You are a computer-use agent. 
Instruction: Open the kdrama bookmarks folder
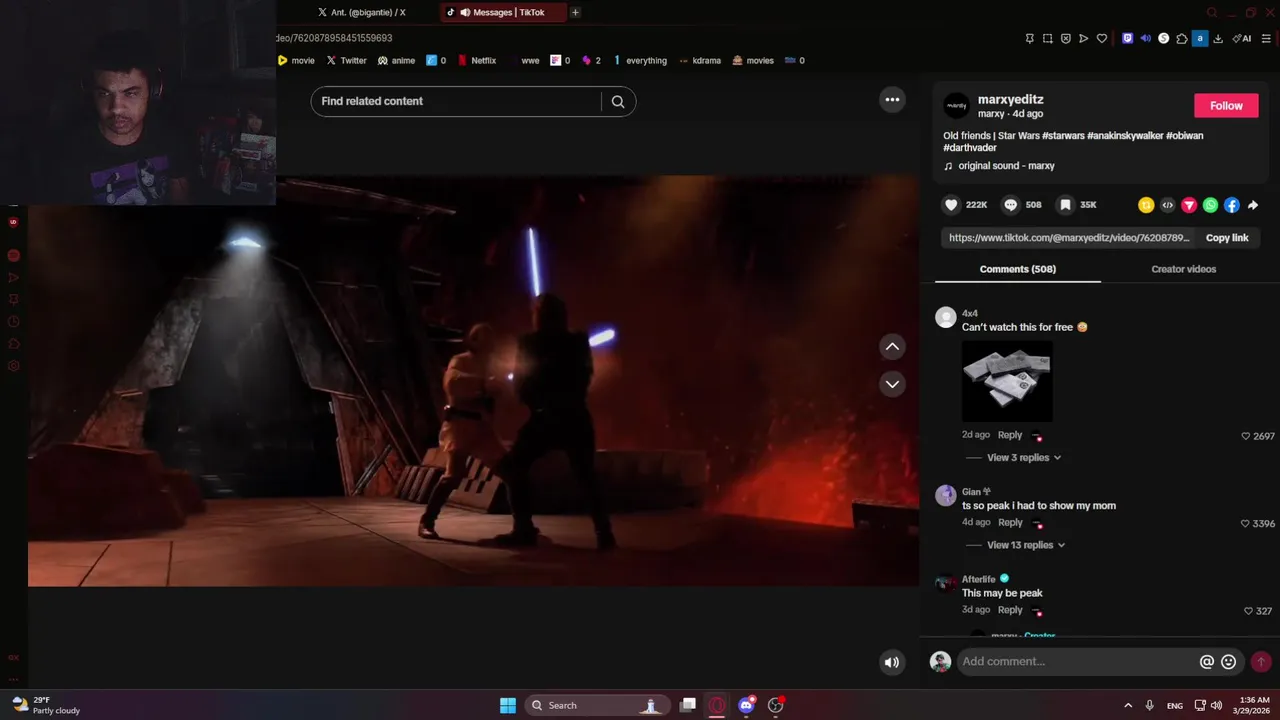click(x=699, y=60)
